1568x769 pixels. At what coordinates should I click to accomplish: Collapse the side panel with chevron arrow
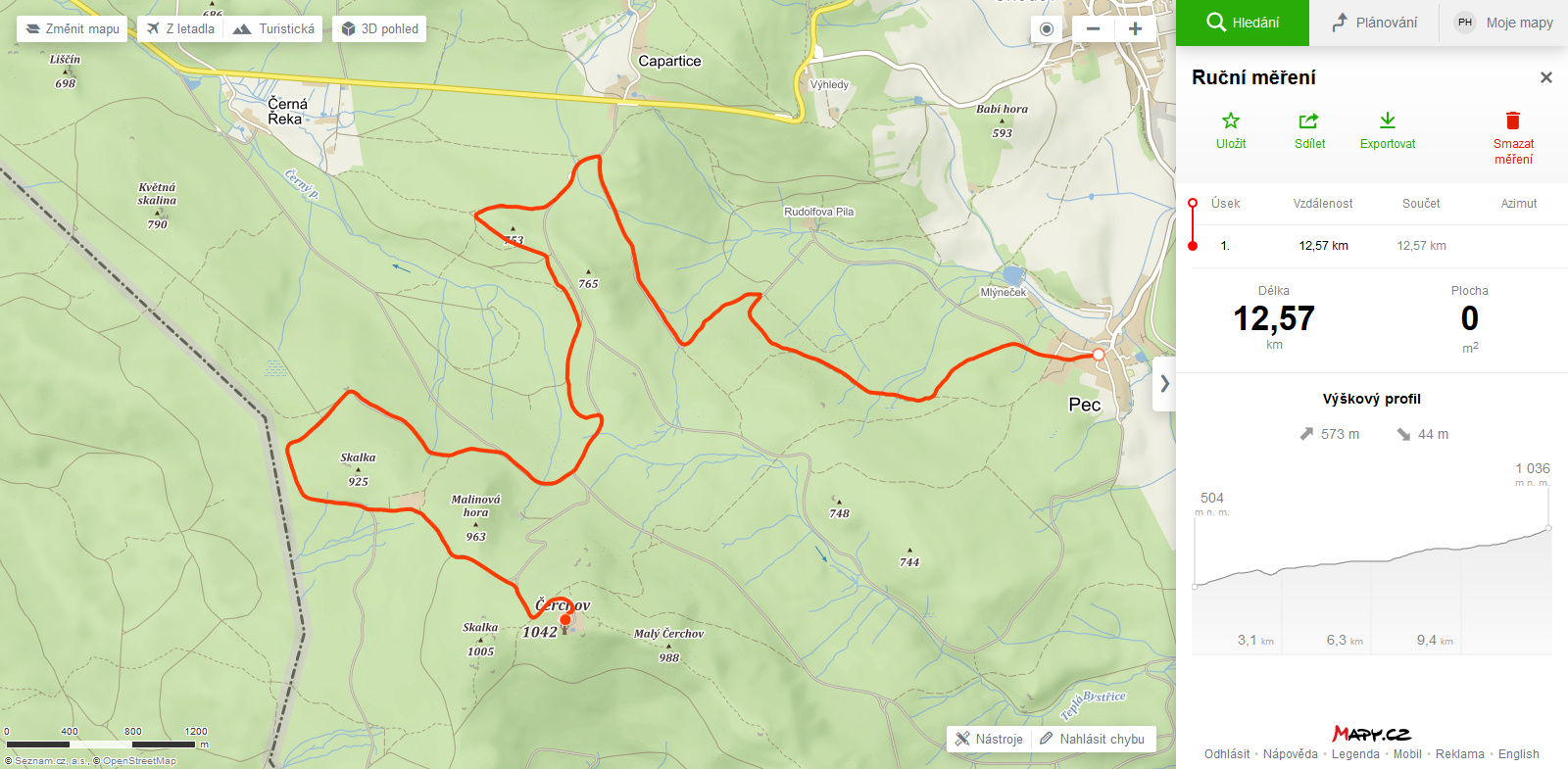point(1164,384)
